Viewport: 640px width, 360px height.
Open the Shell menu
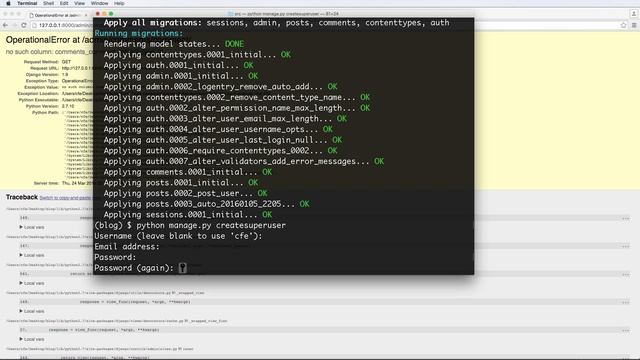(49, 3)
